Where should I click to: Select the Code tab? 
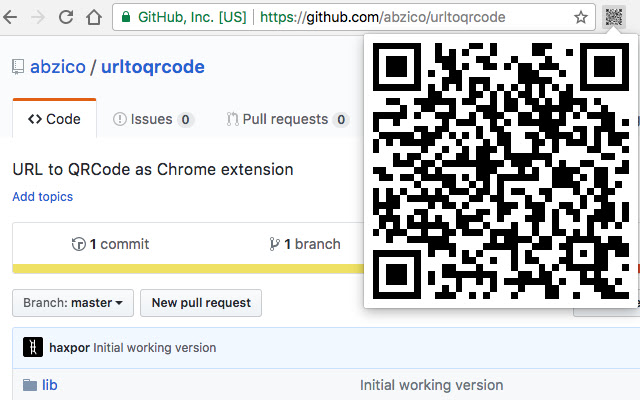54,119
